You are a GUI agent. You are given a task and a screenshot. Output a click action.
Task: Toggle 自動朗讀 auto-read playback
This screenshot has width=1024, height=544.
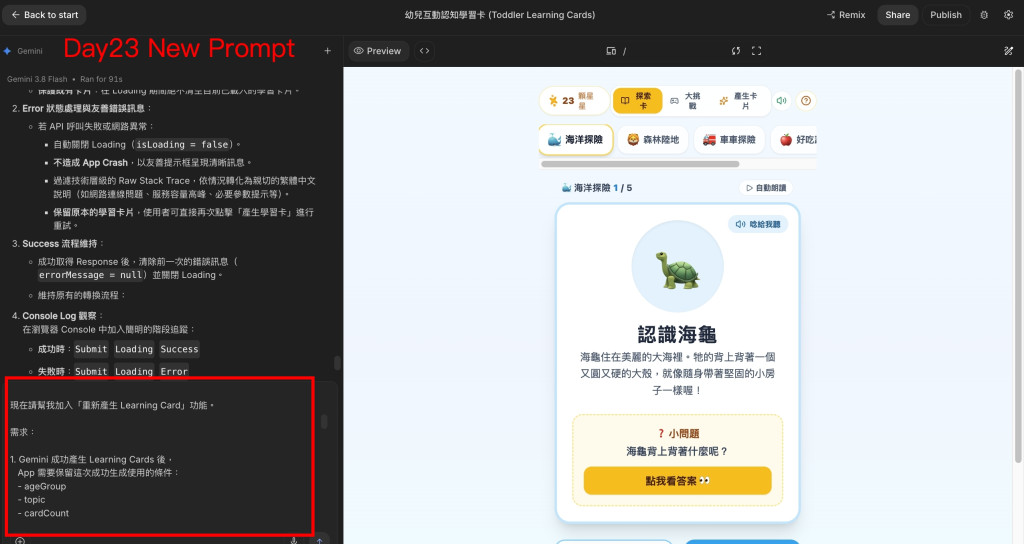765,187
